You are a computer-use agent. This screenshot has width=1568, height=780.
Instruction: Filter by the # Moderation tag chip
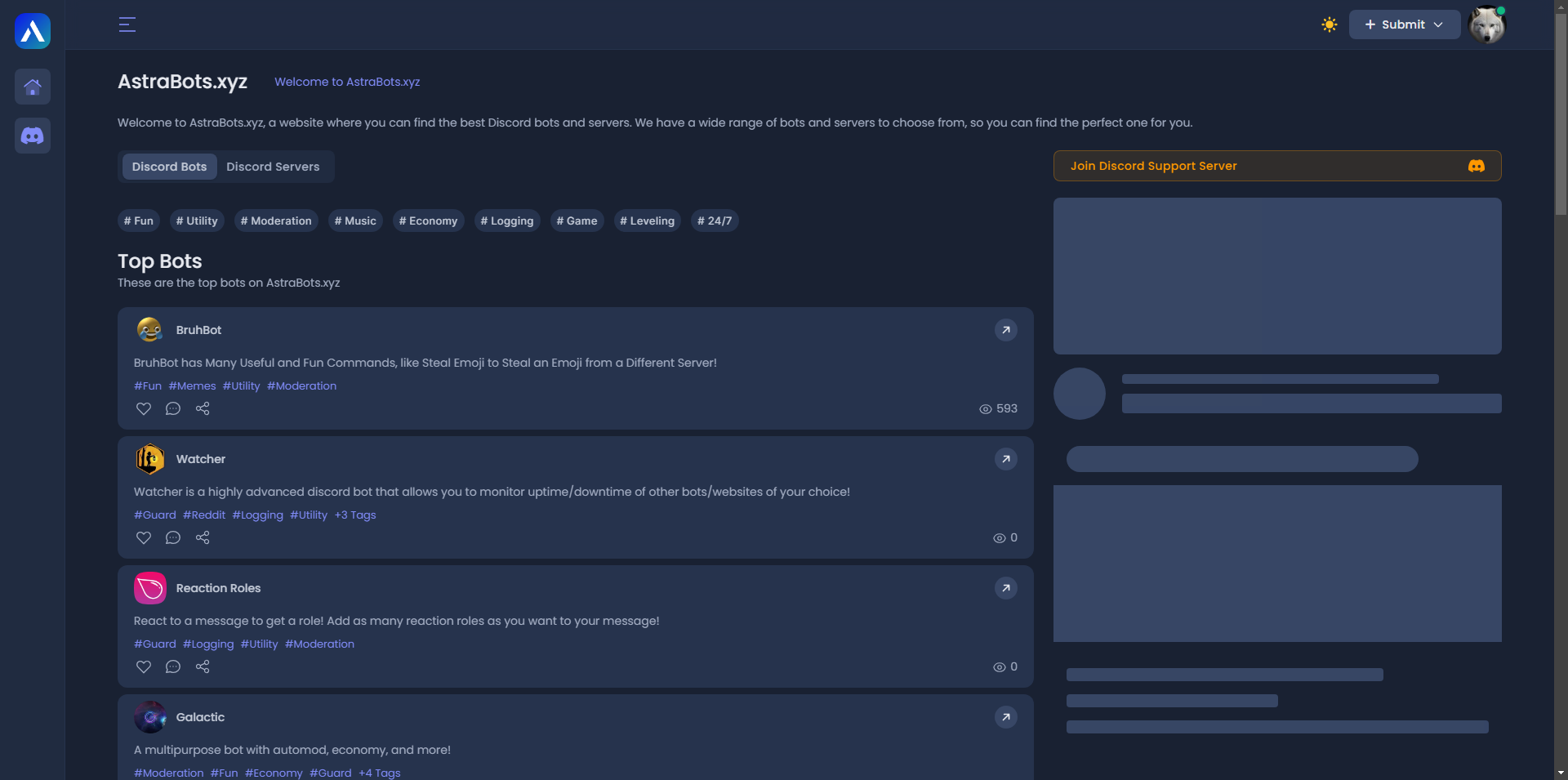click(276, 221)
